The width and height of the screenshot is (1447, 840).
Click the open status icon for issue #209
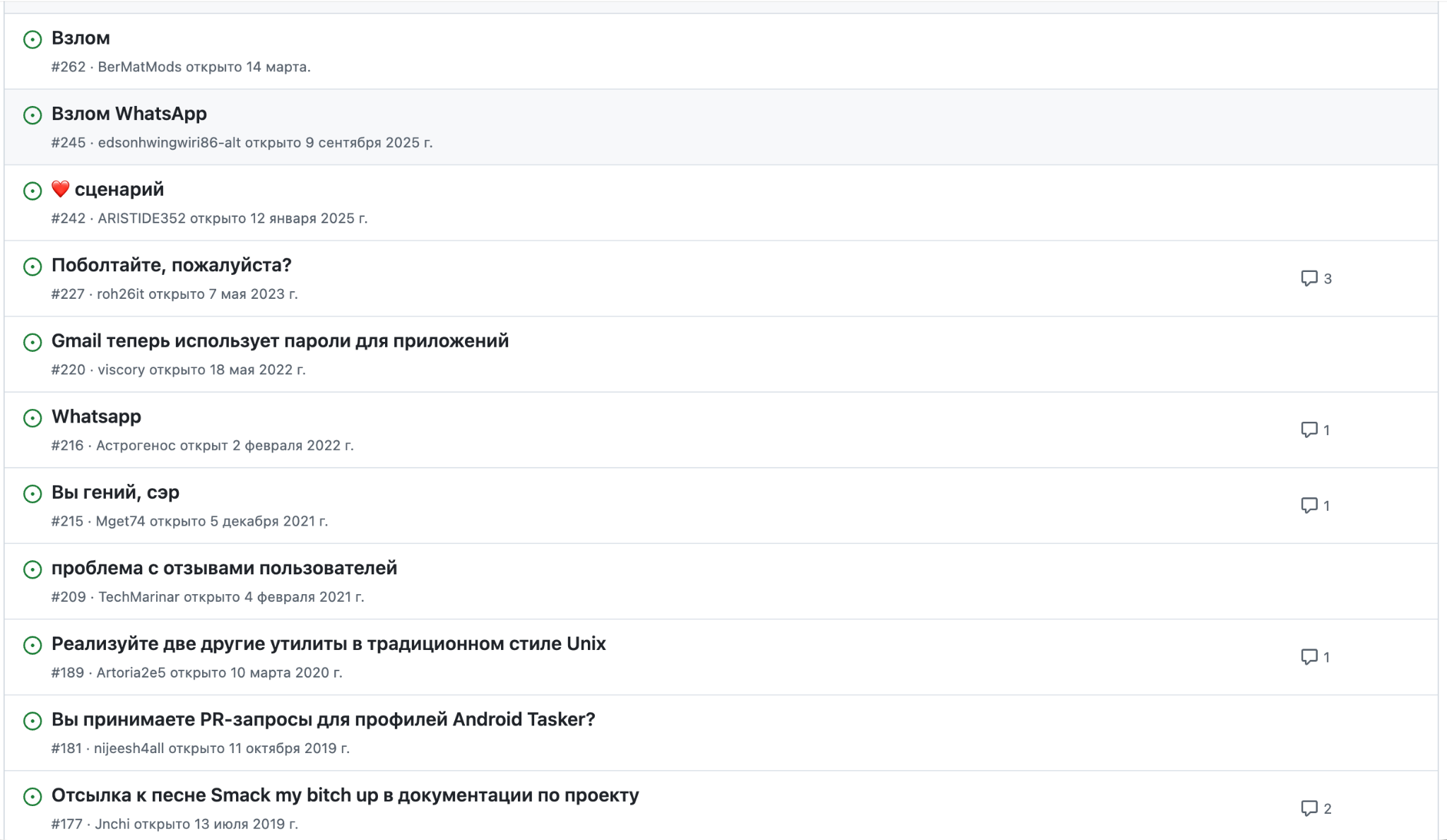(33, 569)
